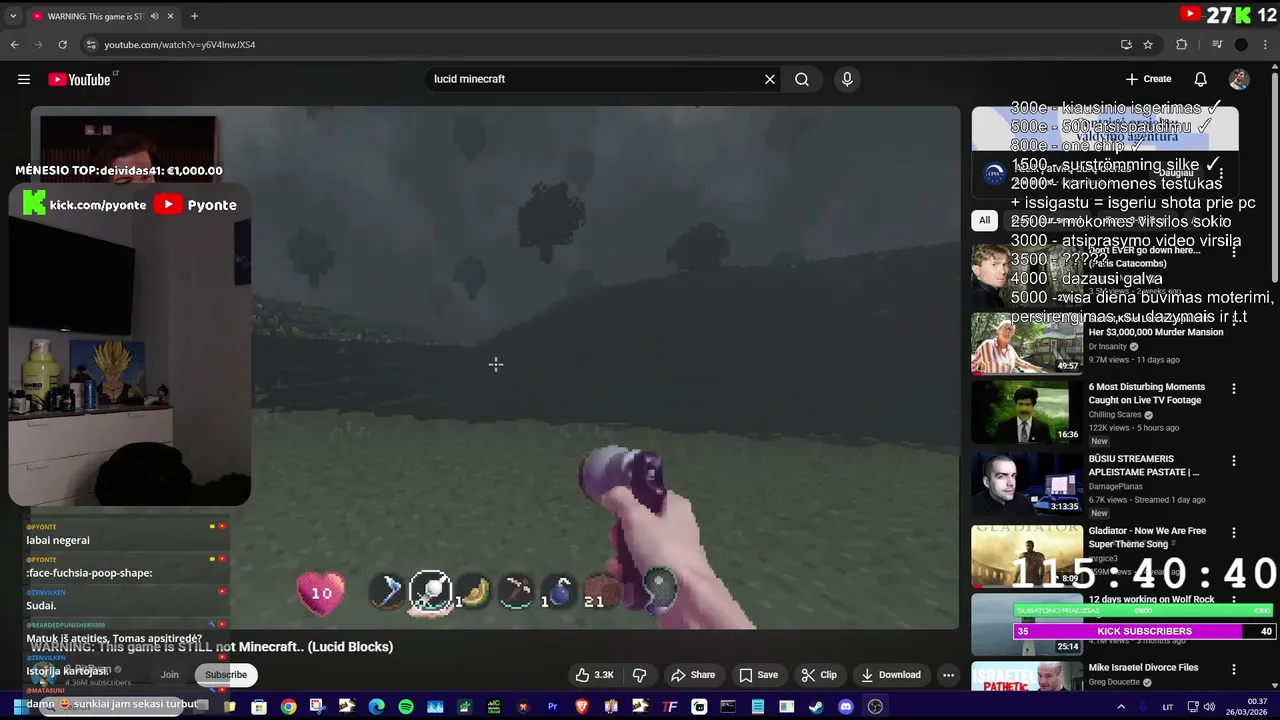The width and height of the screenshot is (1280, 720).
Task: Open the notifications bell
Action: [x=1201, y=79]
